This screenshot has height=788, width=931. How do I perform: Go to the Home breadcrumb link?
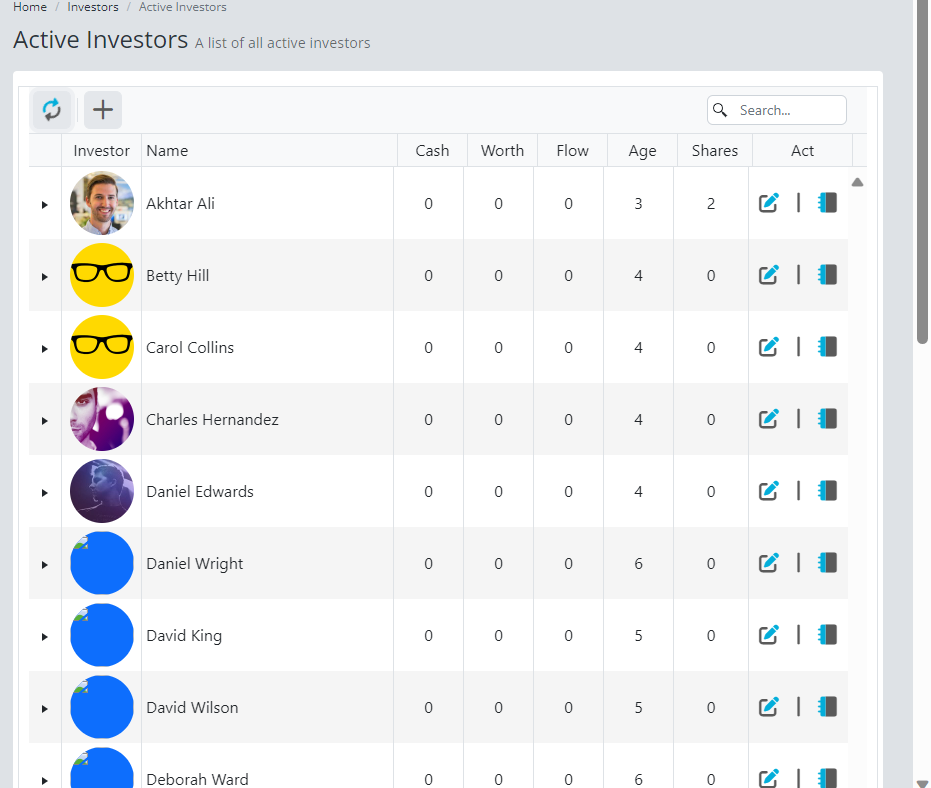30,7
